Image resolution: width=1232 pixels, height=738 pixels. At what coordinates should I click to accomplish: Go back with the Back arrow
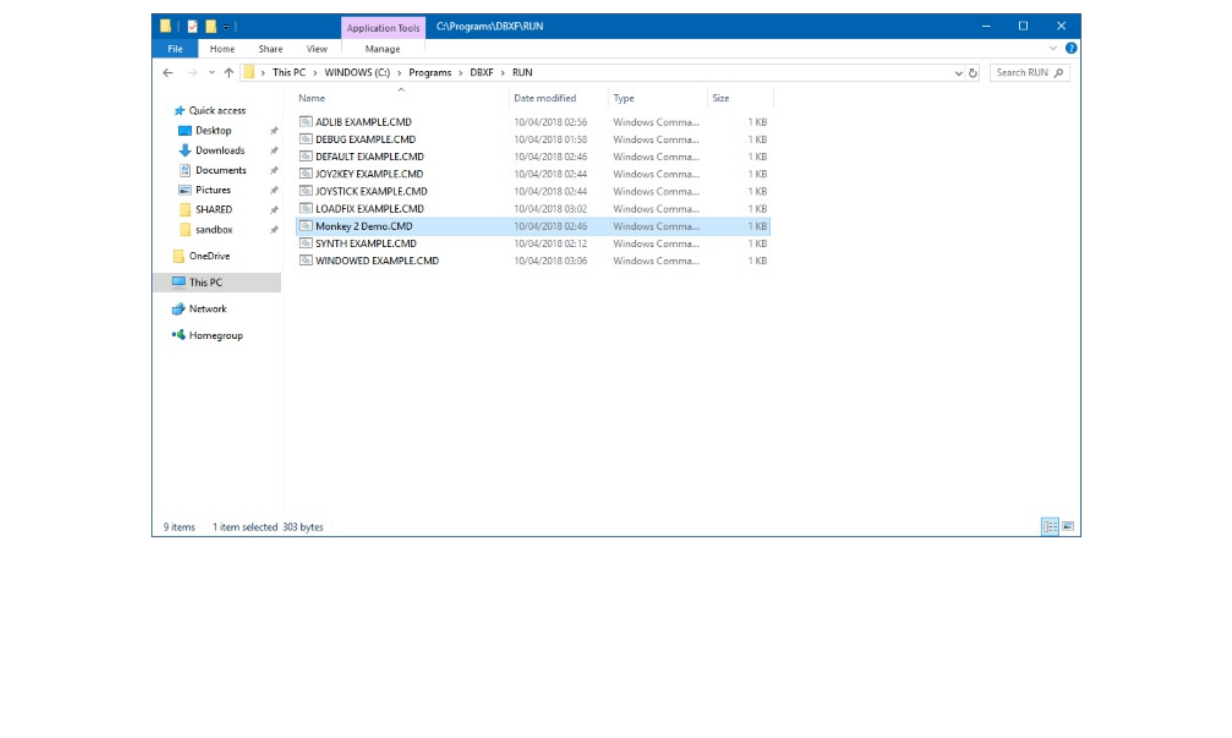pos(168,73)
